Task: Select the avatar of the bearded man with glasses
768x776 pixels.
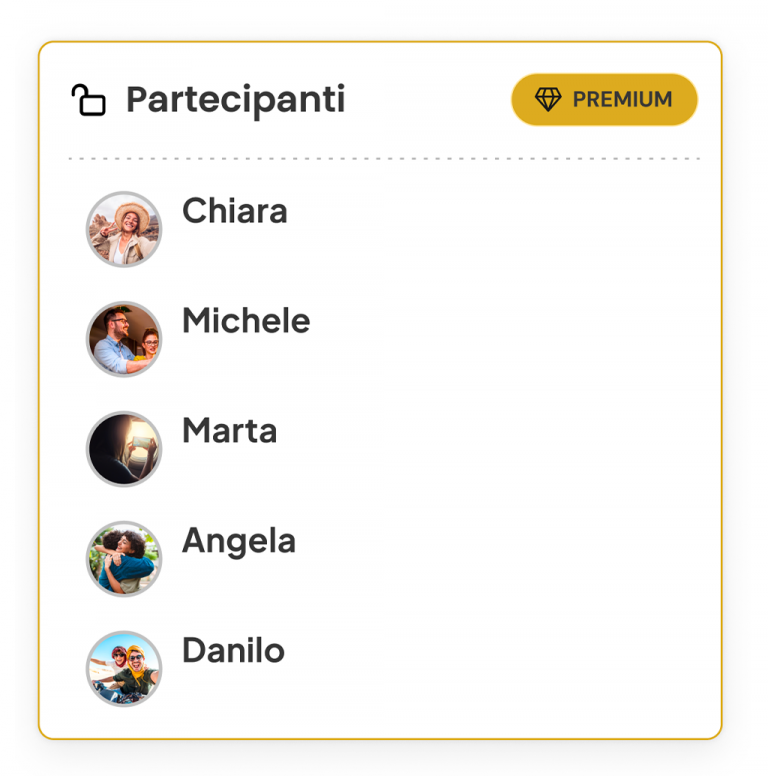Action: tap(124, 339)
